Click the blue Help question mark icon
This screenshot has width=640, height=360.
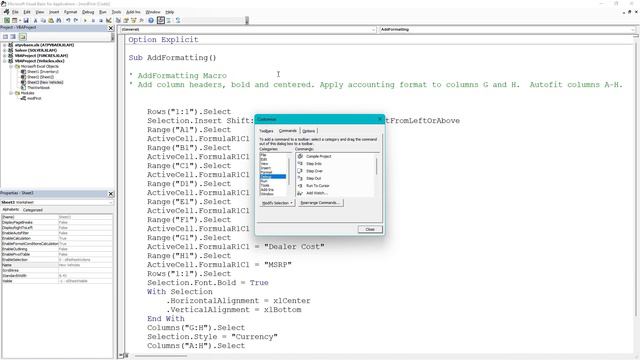[x=151, y=20]
